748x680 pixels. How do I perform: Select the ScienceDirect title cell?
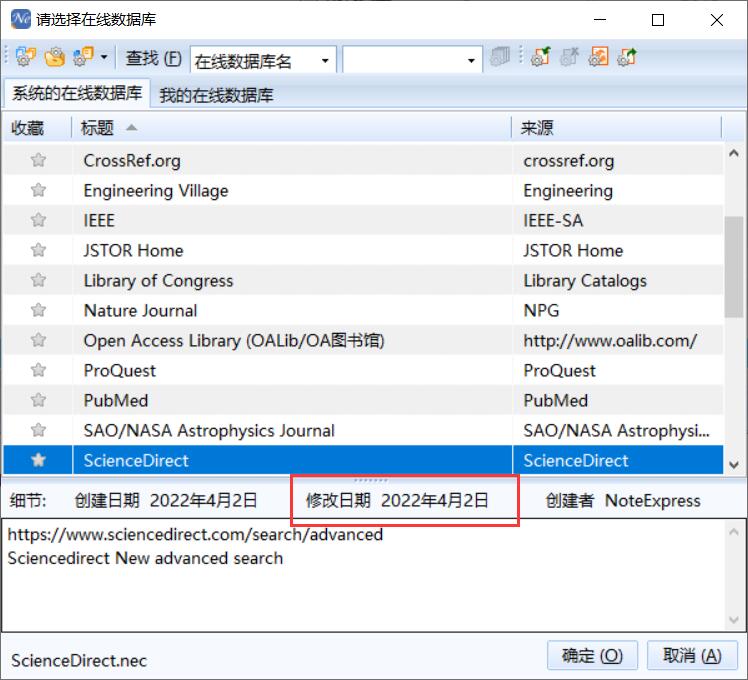coord(292,460)
